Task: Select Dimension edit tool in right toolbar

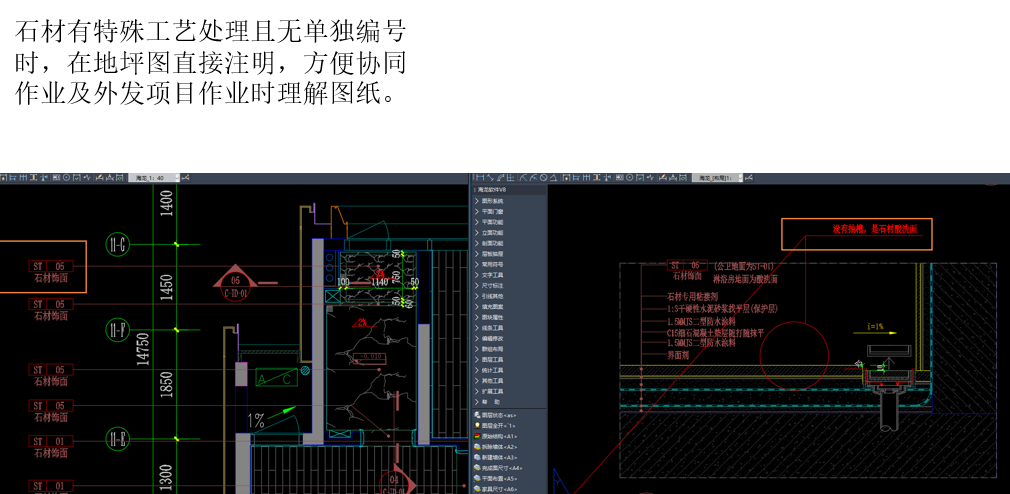Action: point(663,178)
